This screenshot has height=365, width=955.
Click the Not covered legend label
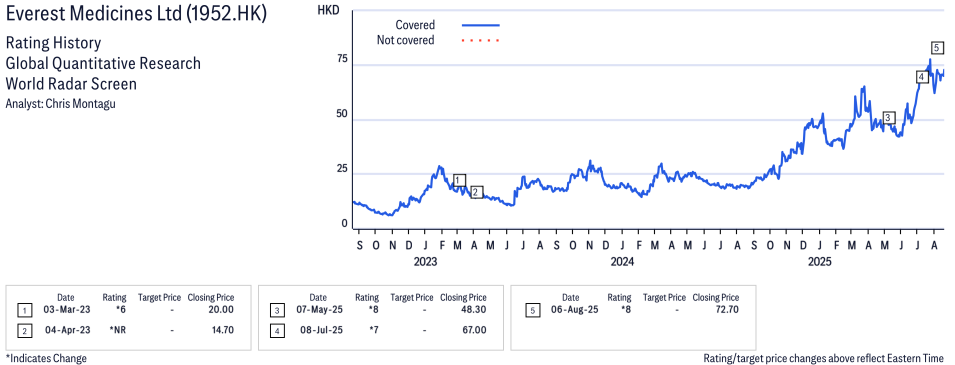point(406,40)
